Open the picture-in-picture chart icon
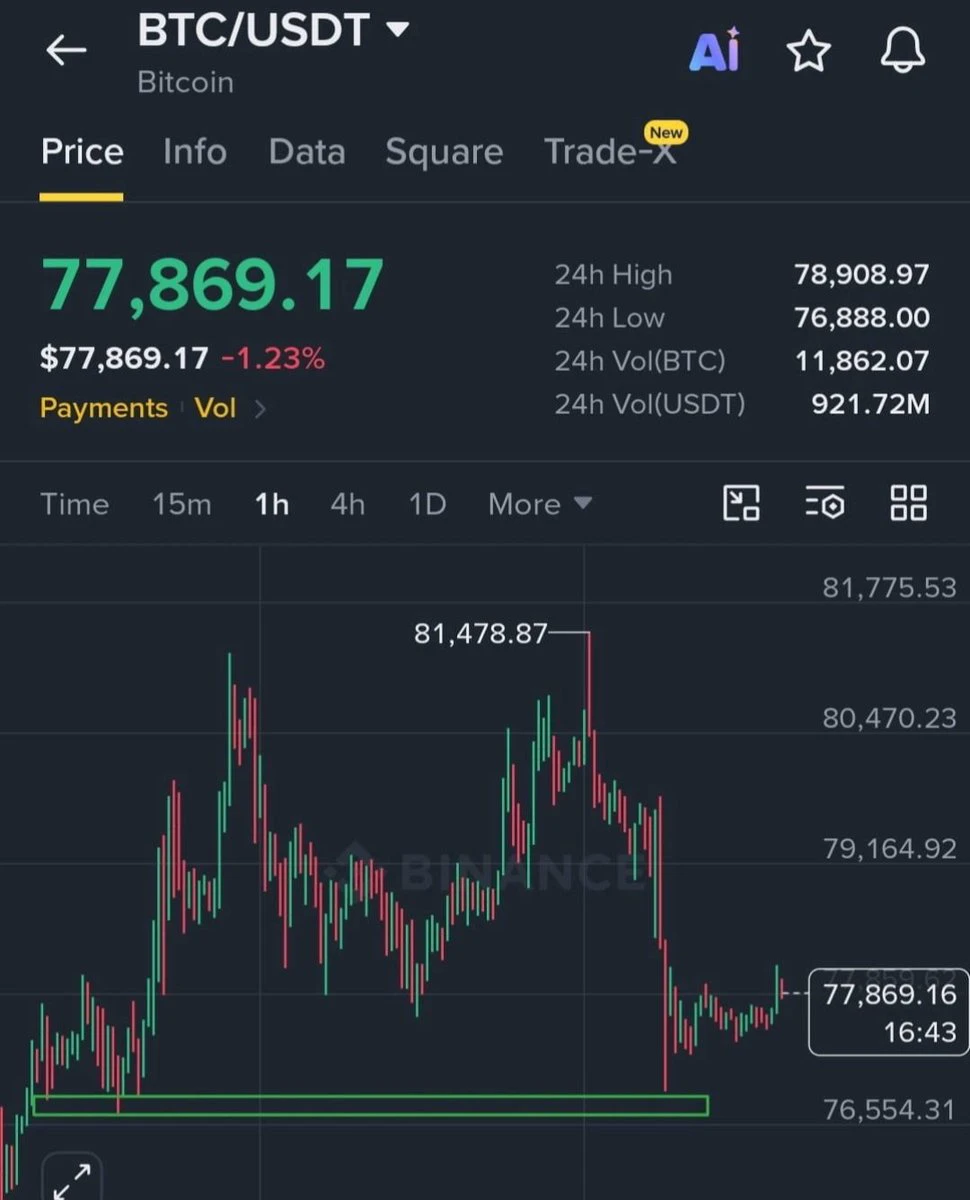The image size is (970, 1200). [741, 503]
